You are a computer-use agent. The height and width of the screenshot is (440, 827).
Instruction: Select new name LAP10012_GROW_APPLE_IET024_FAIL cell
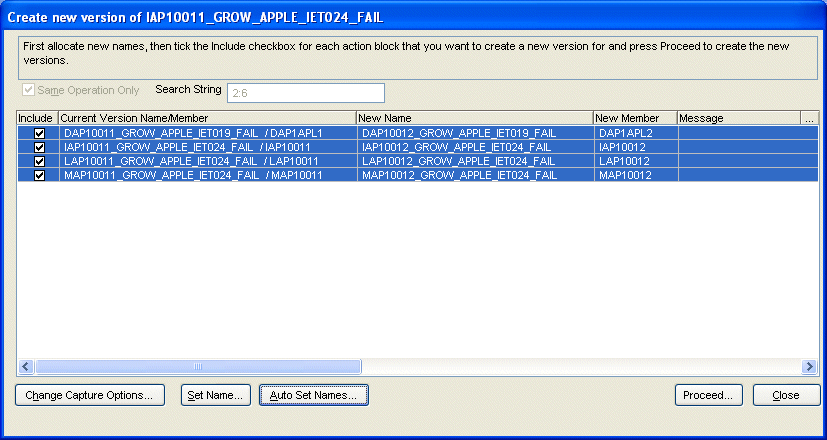(459, 161)
